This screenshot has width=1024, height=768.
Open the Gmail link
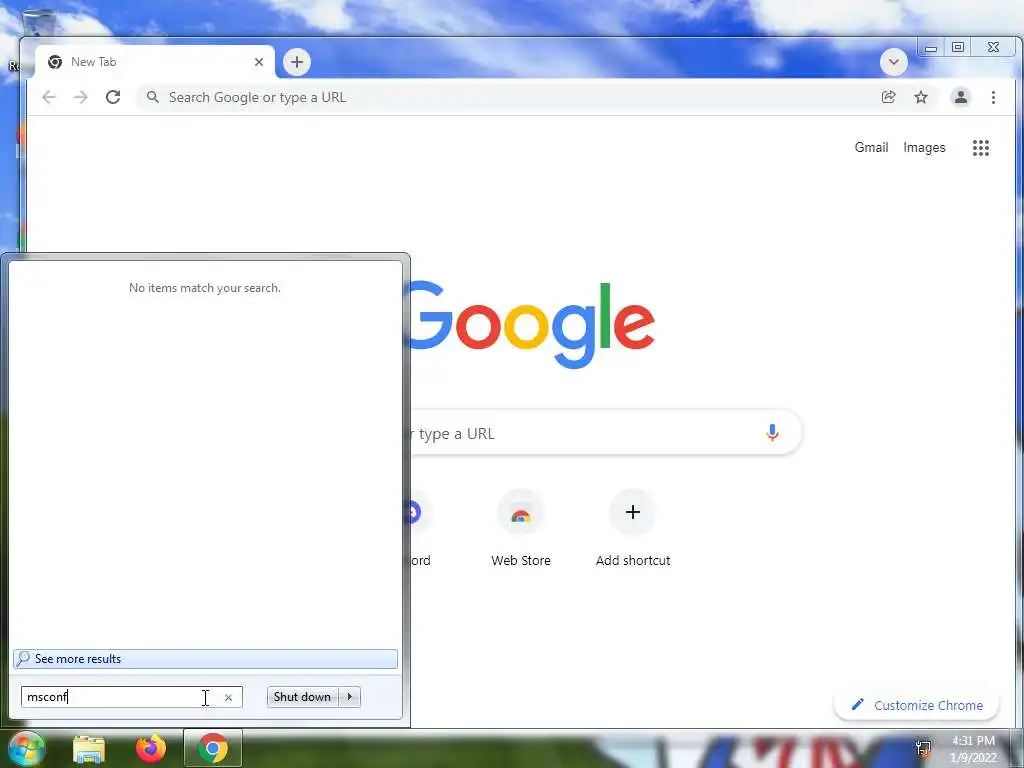(871, 148)
